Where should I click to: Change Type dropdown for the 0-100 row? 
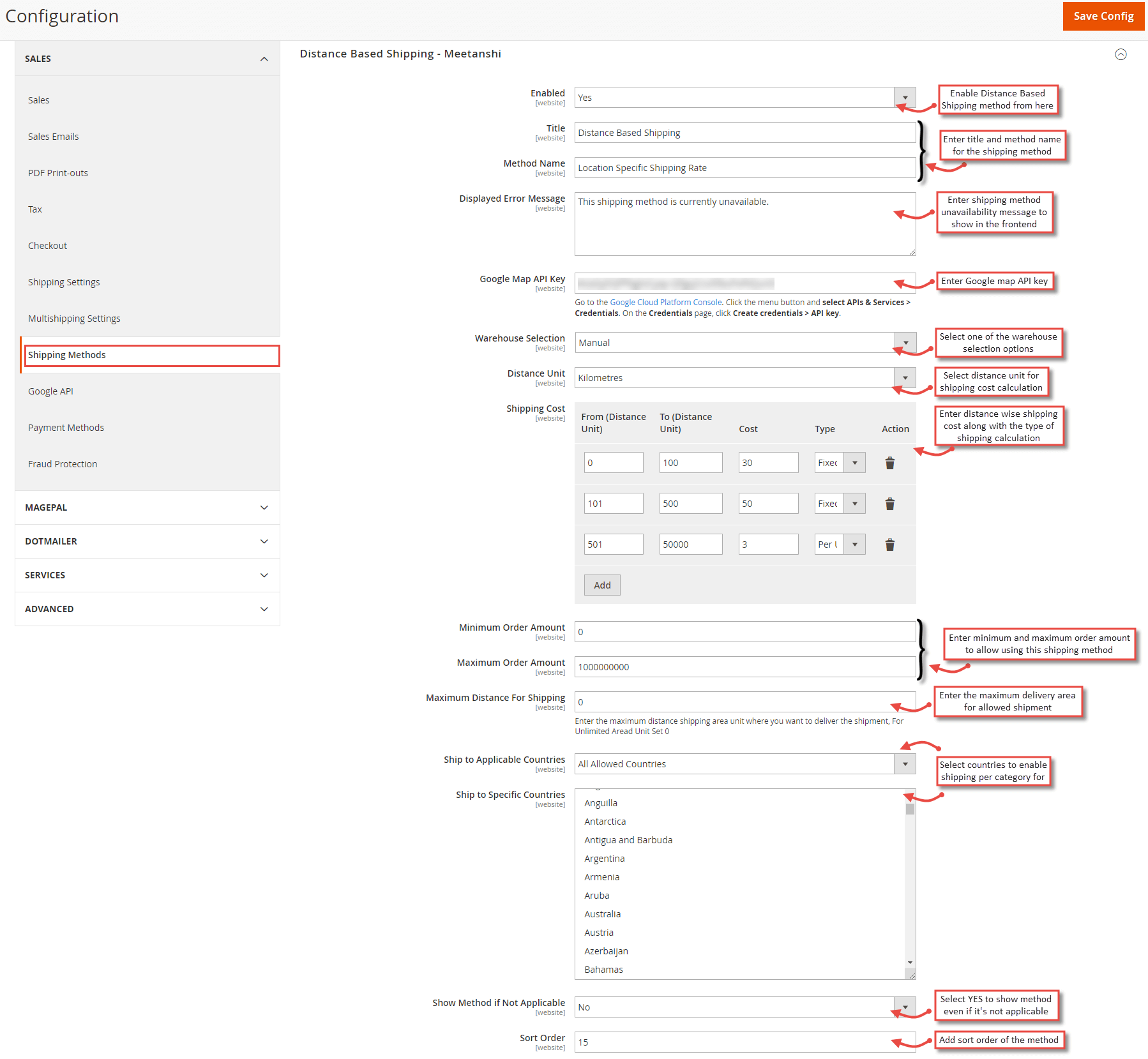(840, 463)
